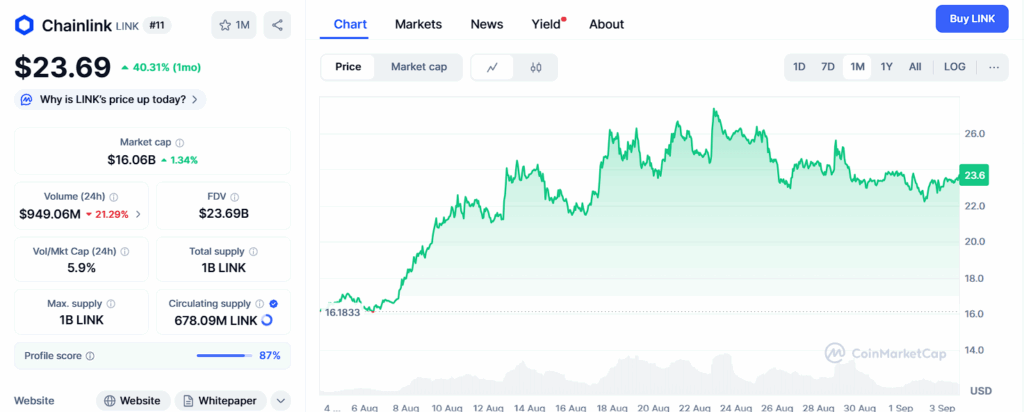Switch to line chart icon
Image resolution: width=1024 pixels, height=412 pixels.
tap(492, 67)
